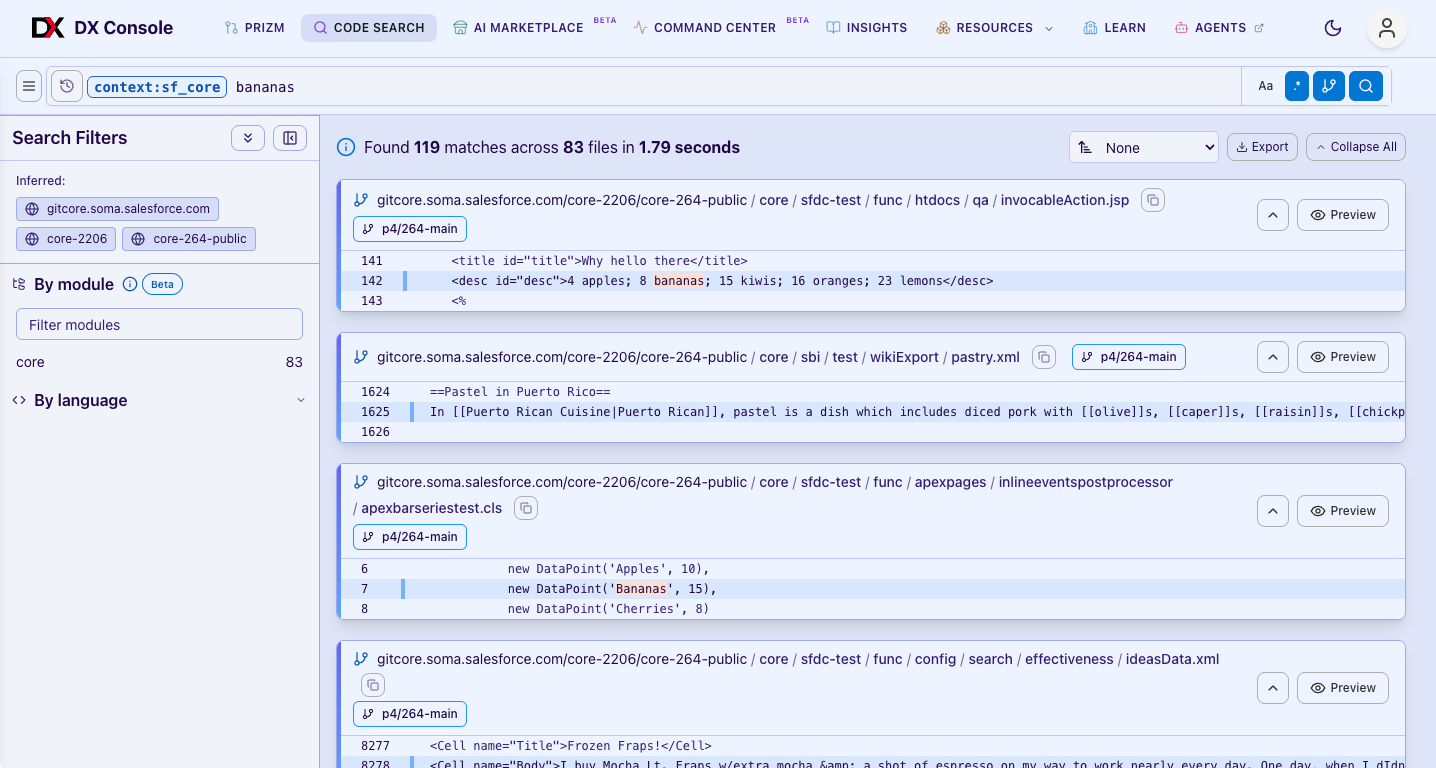Open pastry.xml file link
This screenshot has height=768, width=1436.
tap(986, 357)
